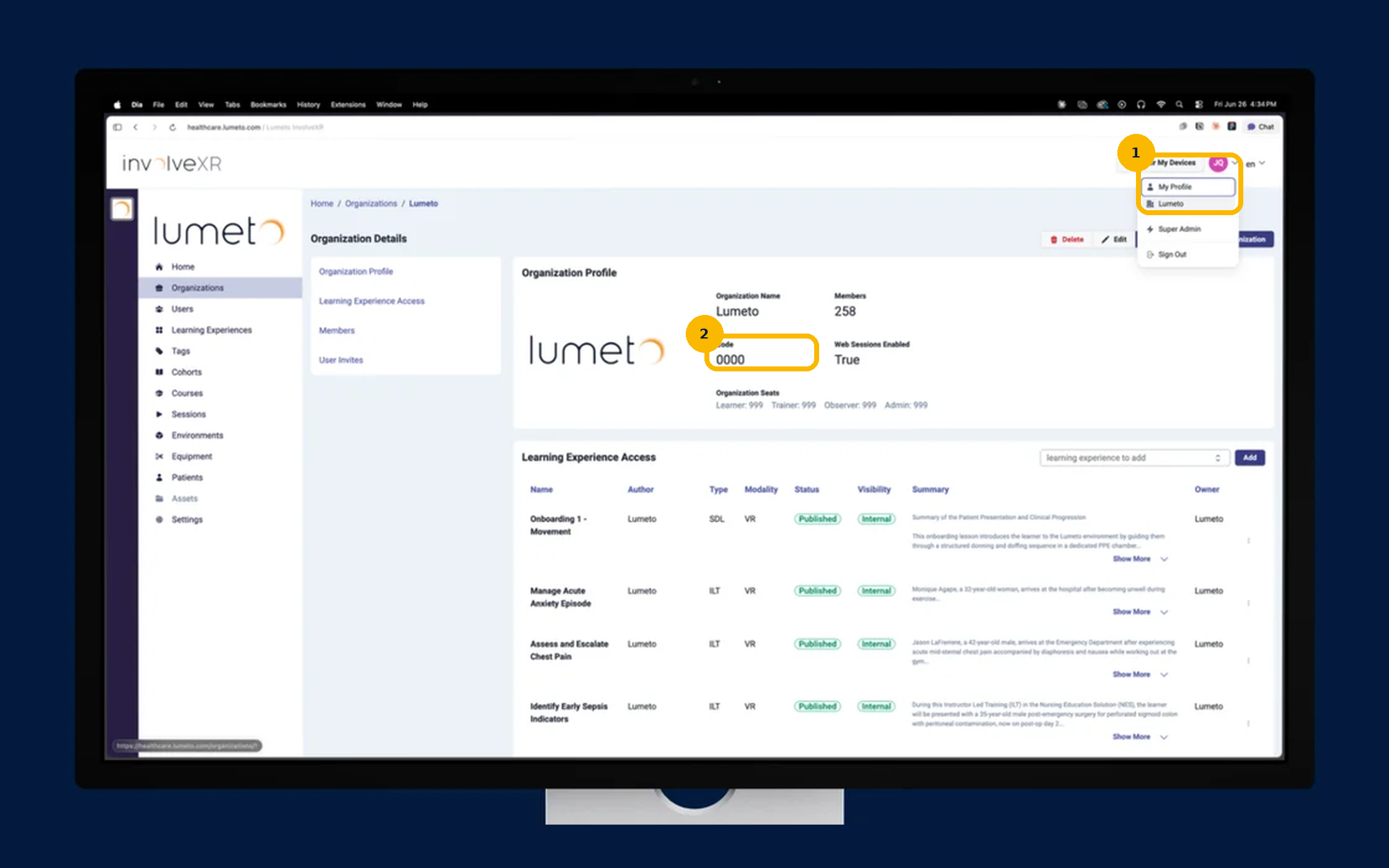Open the learning experience to add dropdown
The image size is (1389, 868).
[1134, 458]
